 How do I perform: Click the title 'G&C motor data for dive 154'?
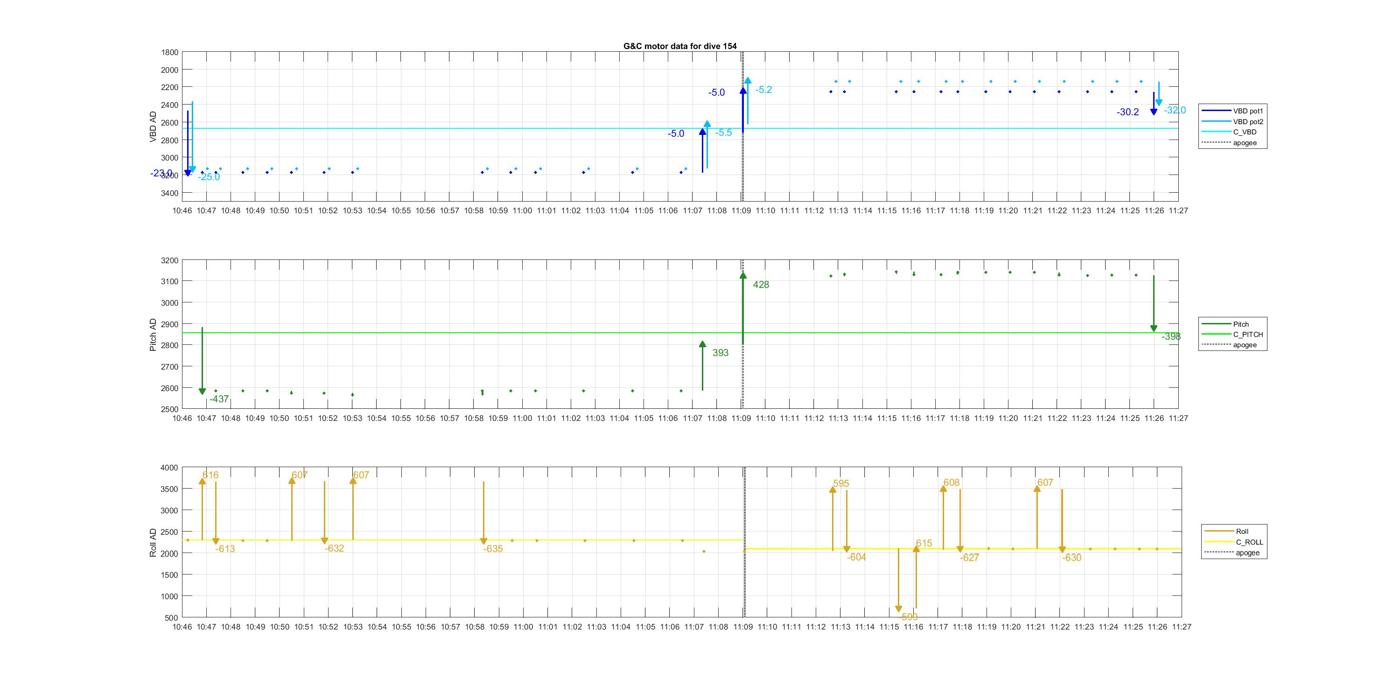pyautogui.click(x=680, y=46)
